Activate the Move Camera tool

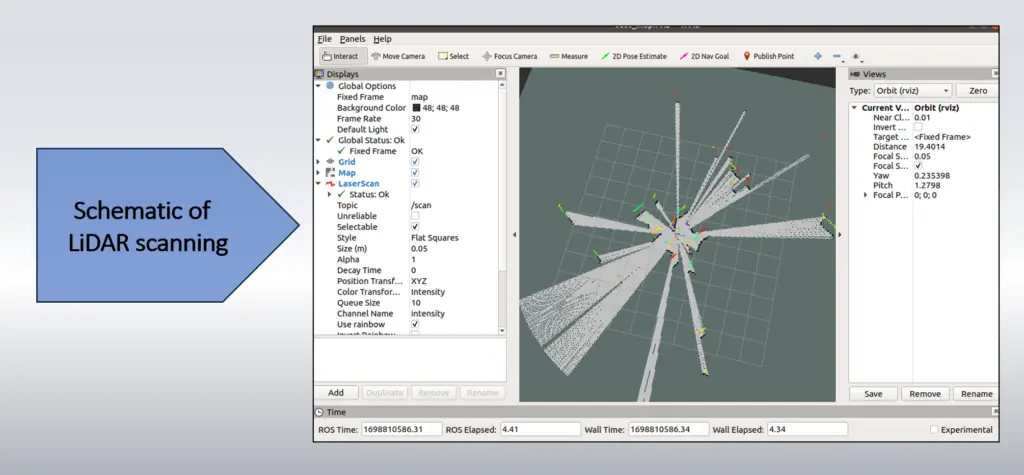pyautogui.click(x=398, y=56)
